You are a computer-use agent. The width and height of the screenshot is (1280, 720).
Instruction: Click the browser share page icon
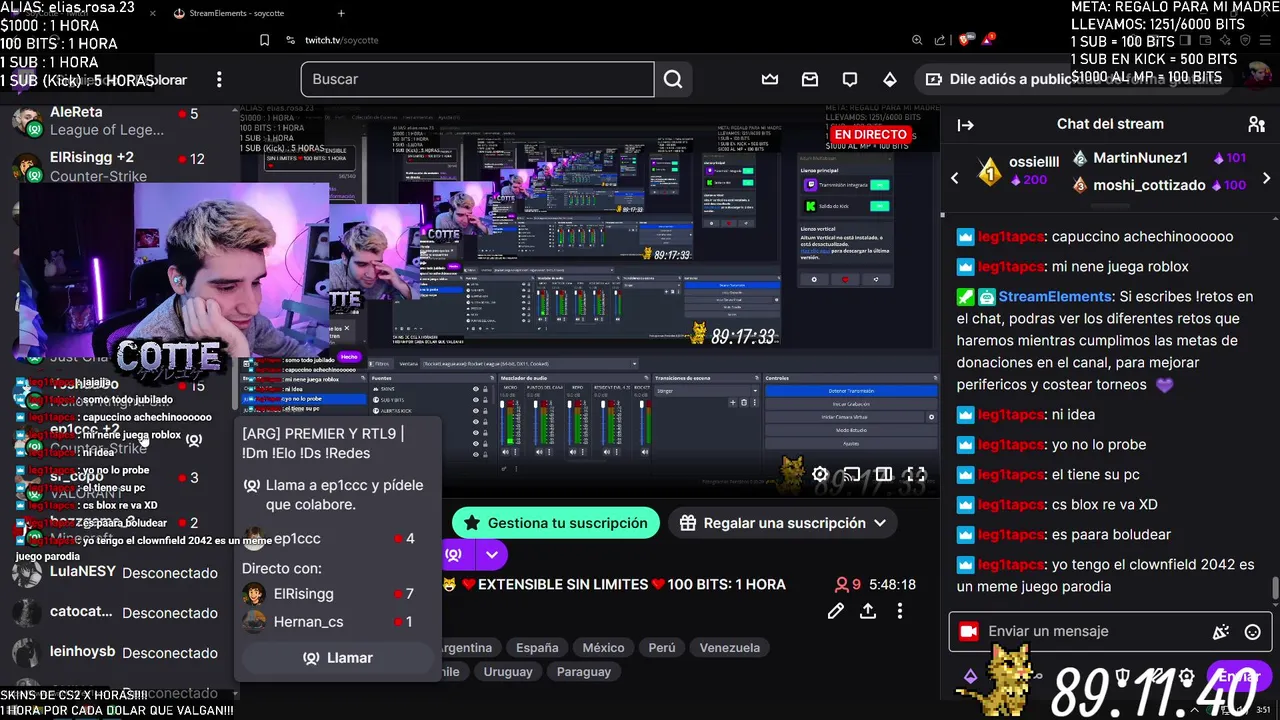(941, 40)
